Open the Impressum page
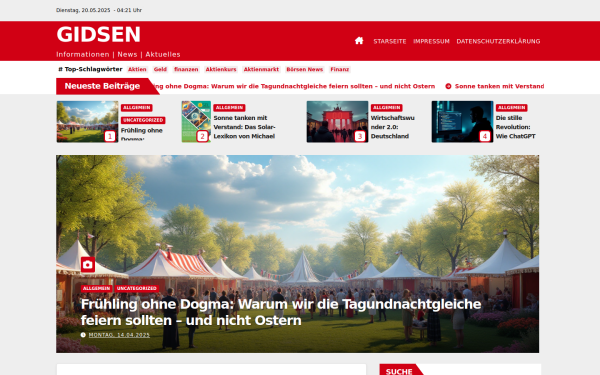This screenshot has height=375, width=600. [431, 41]
